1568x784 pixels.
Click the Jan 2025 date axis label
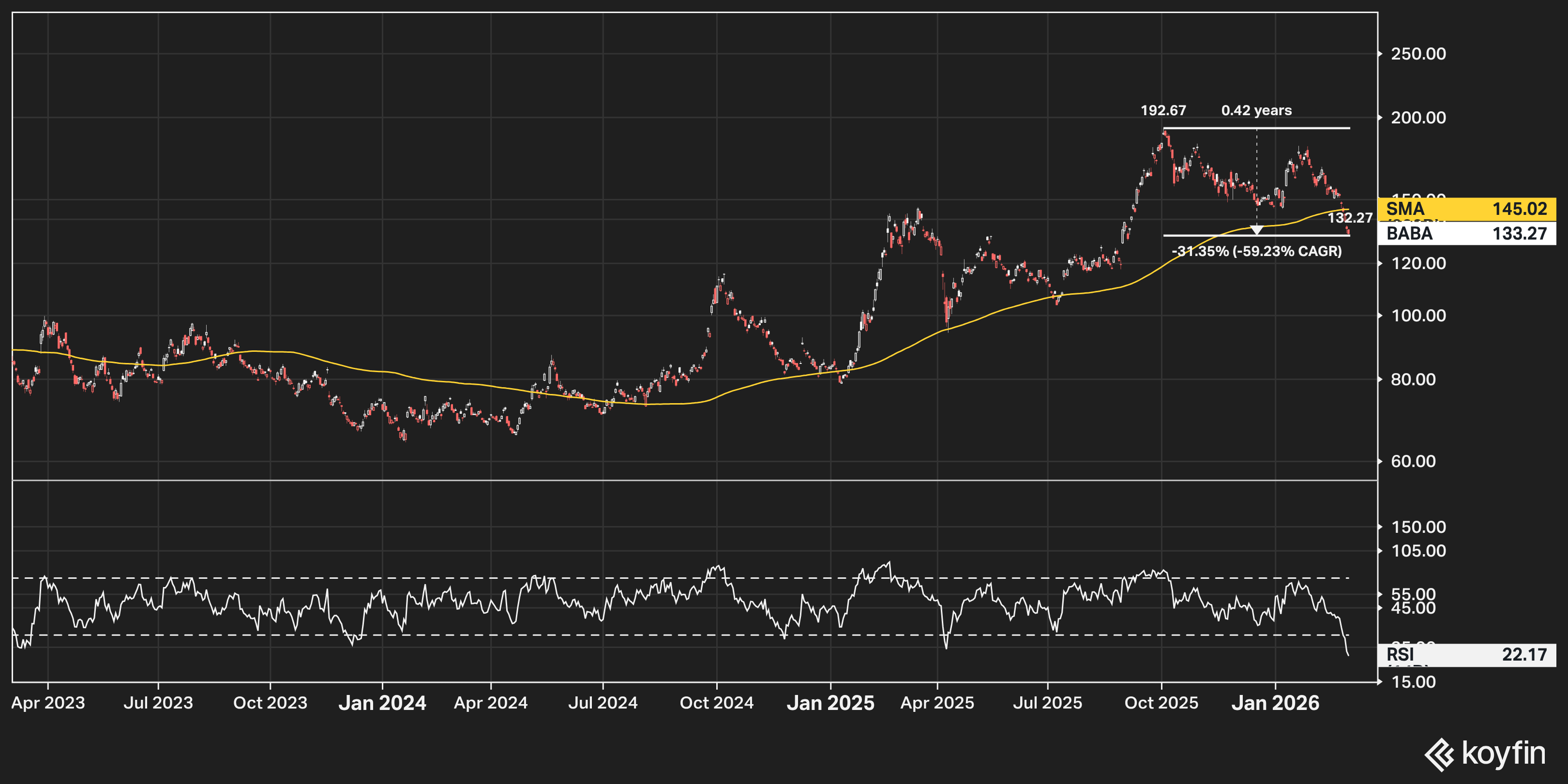[x=830, y=703]
